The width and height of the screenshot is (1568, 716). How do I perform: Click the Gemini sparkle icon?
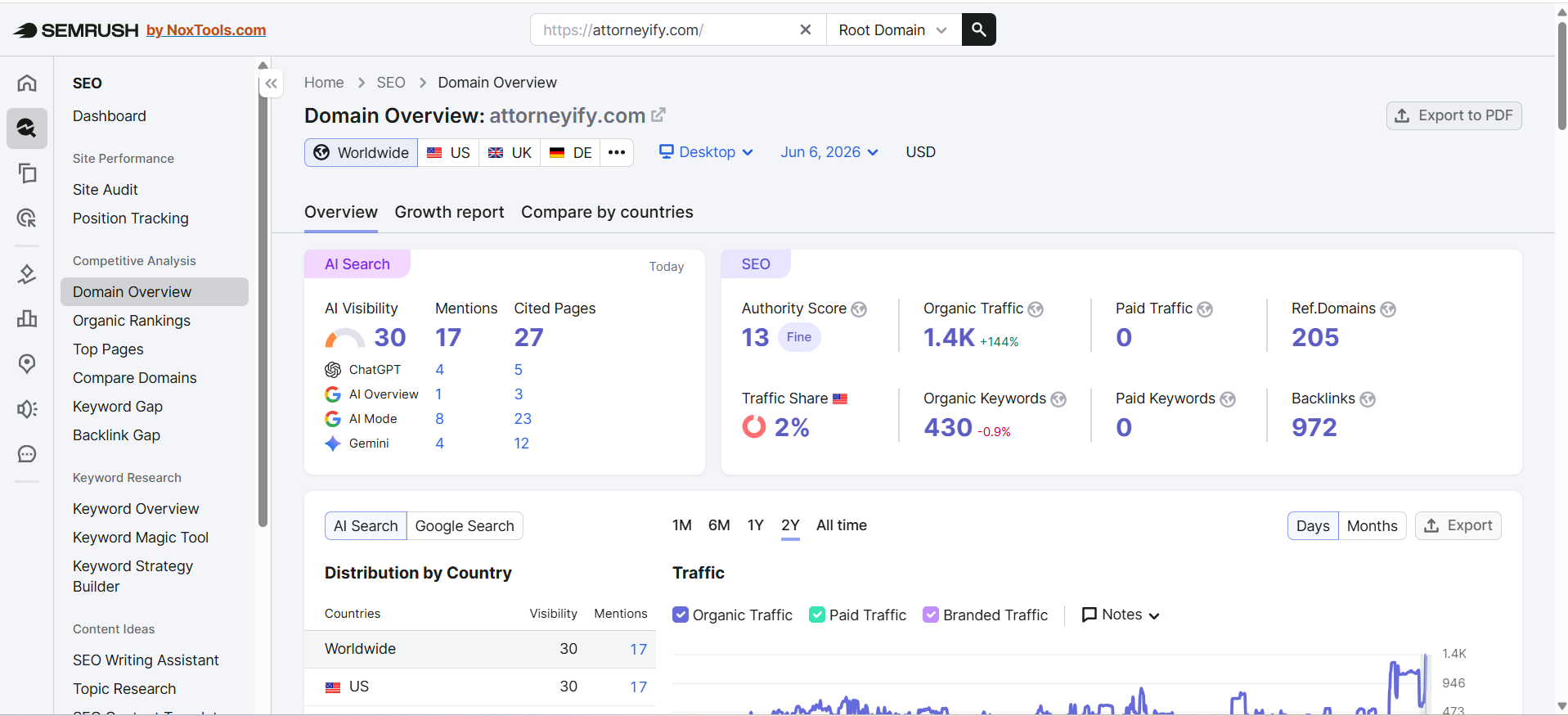pos(333,444)
